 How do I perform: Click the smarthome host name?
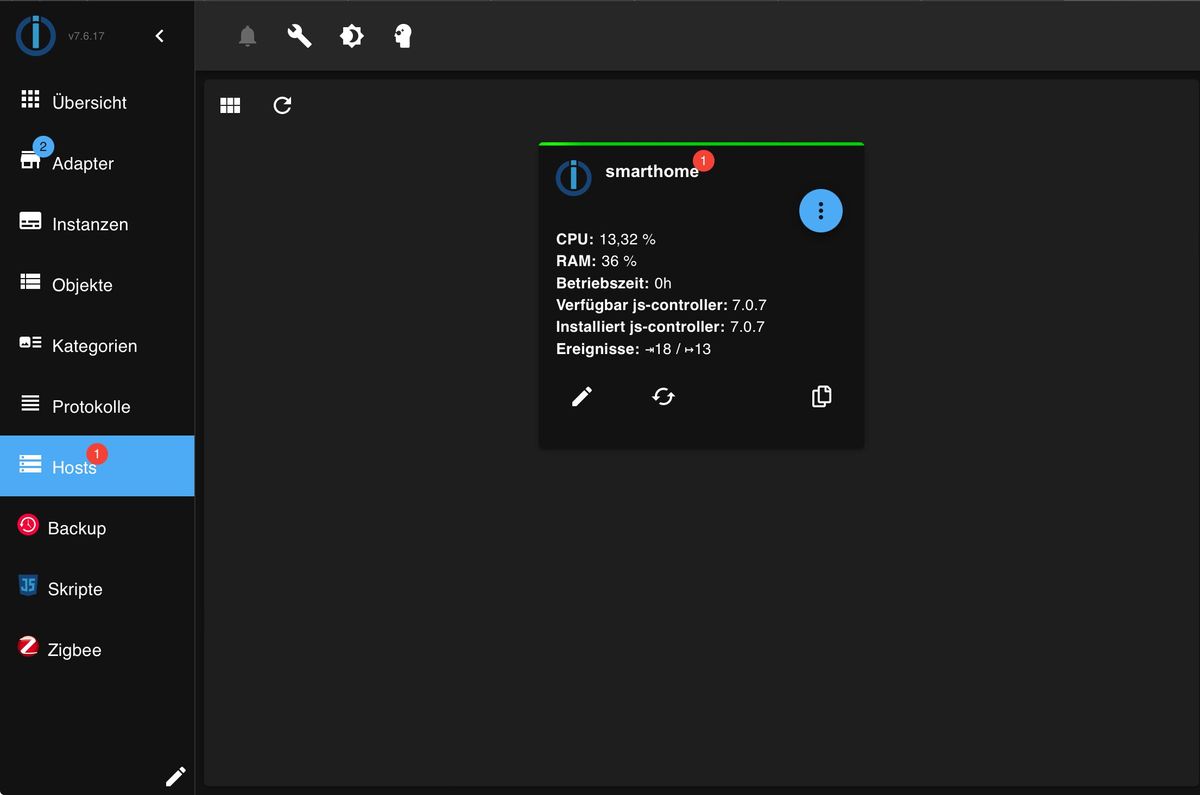pyautogui.click(x=652, y=172)
